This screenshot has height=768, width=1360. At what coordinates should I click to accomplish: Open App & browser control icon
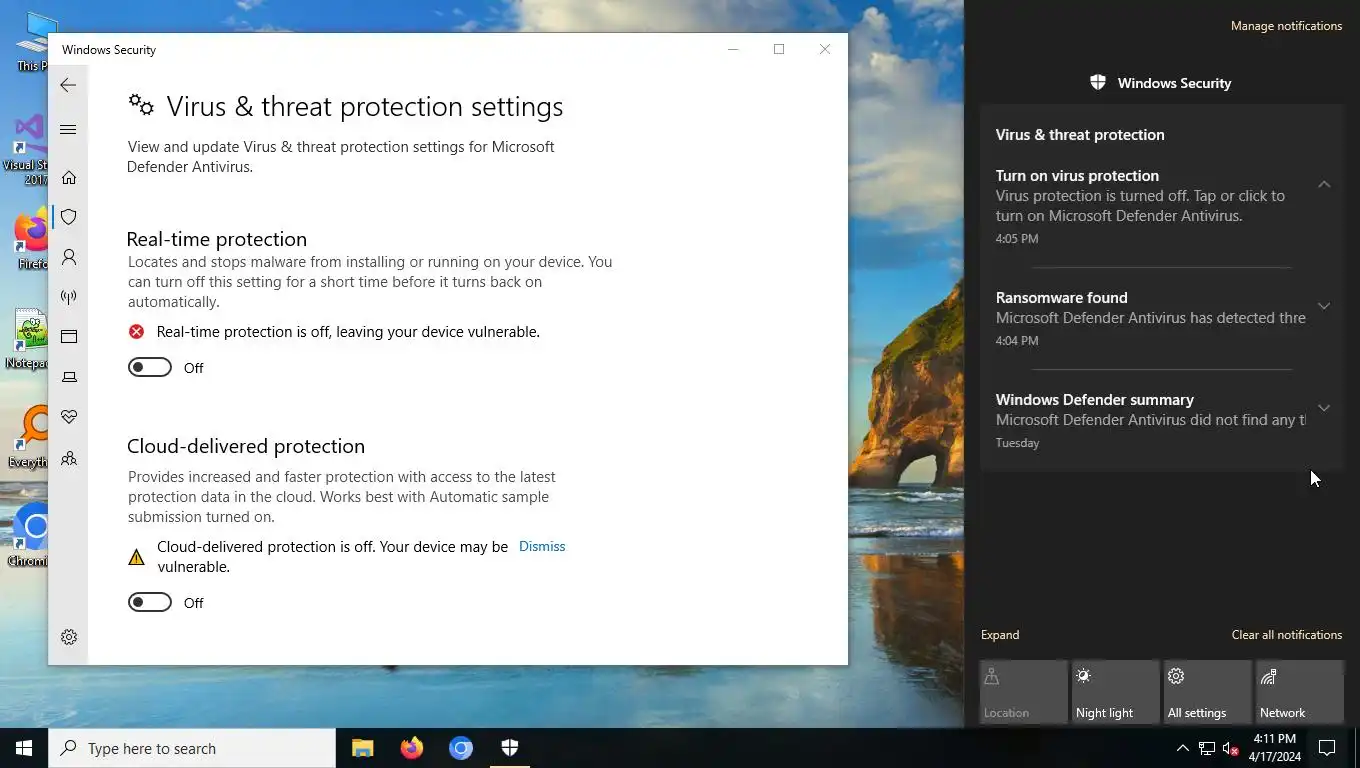(69, 337)
